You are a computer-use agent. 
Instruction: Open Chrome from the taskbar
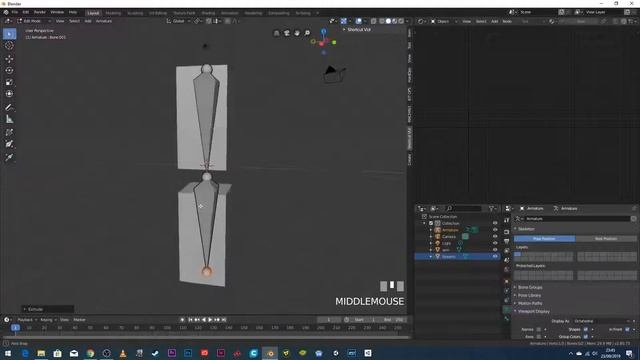(x=90, y=353)
